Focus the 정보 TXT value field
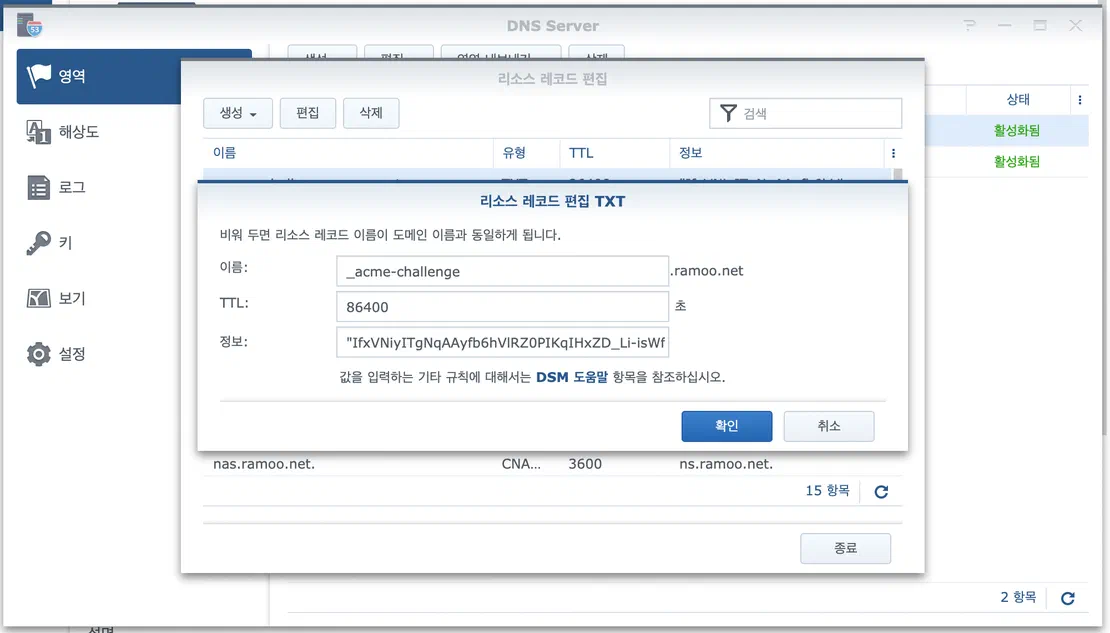The width and height of the screenshot is (1110, 633). pos(503,343)
